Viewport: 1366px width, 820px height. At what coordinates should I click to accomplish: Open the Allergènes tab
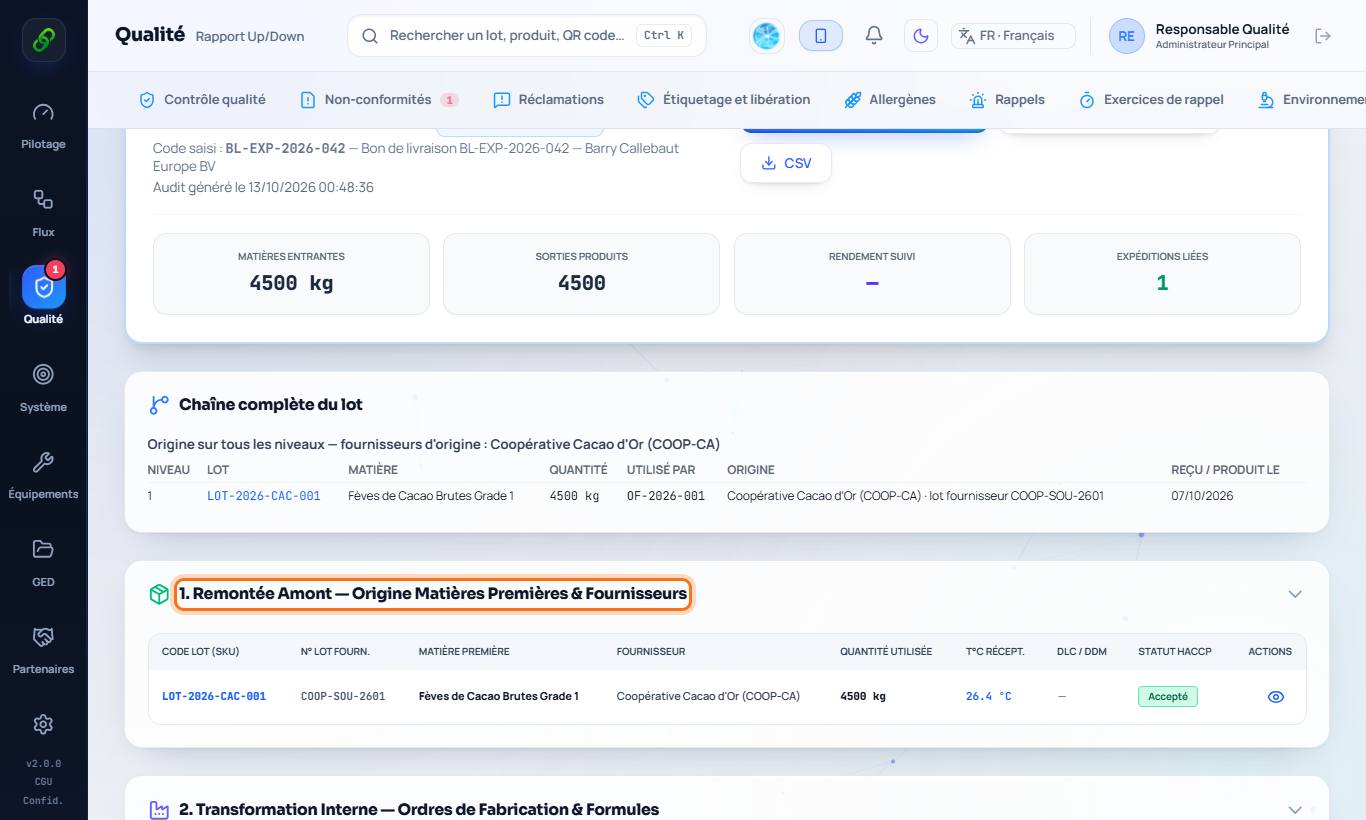[890, 100]
